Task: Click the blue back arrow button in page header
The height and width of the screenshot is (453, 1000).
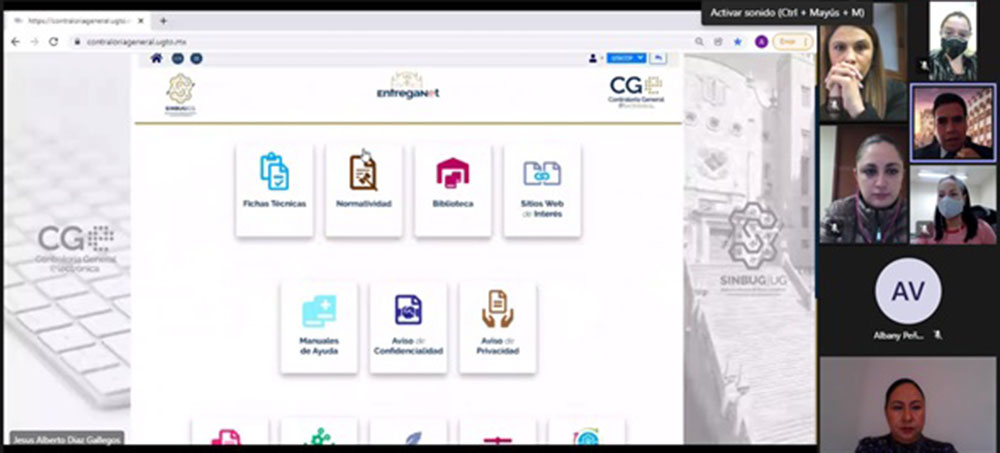Action: click(659, 58)
